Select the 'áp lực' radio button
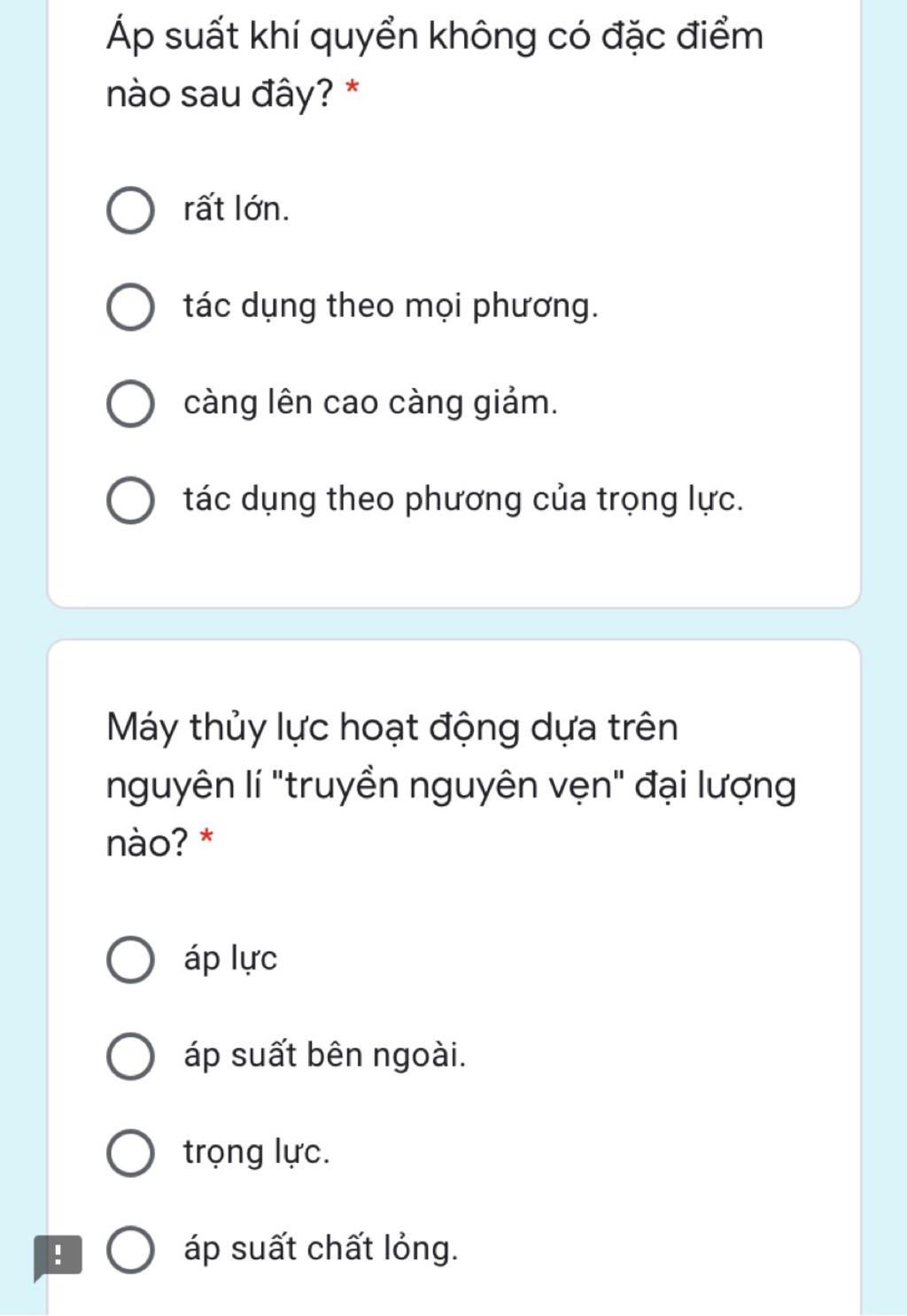The image size is (907, 1316). [x=131, y=960]
